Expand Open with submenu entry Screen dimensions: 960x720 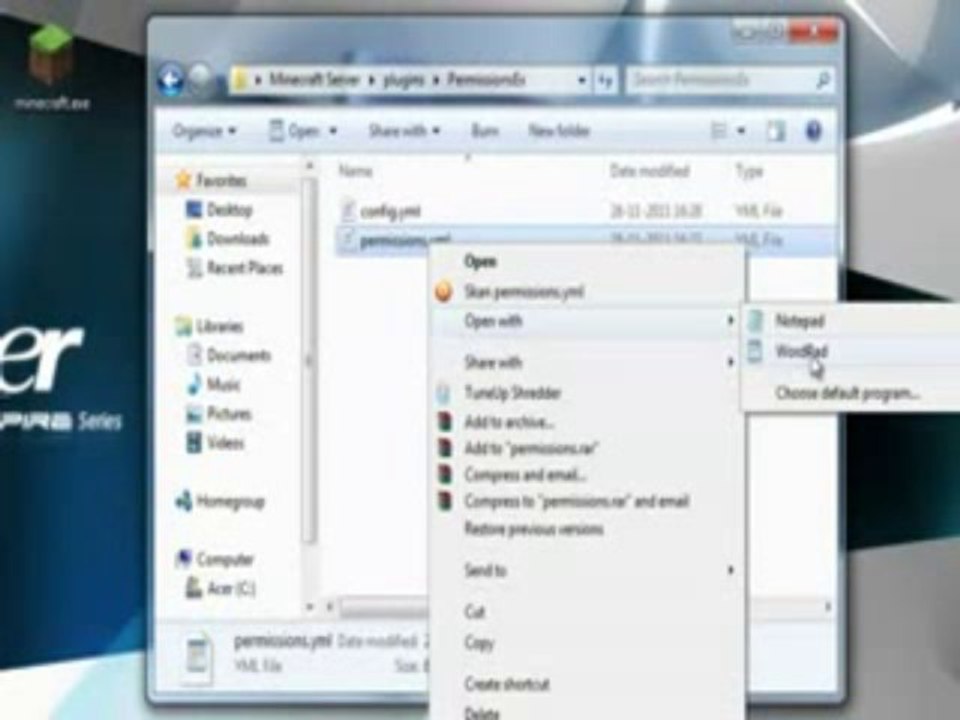(589, 321)
